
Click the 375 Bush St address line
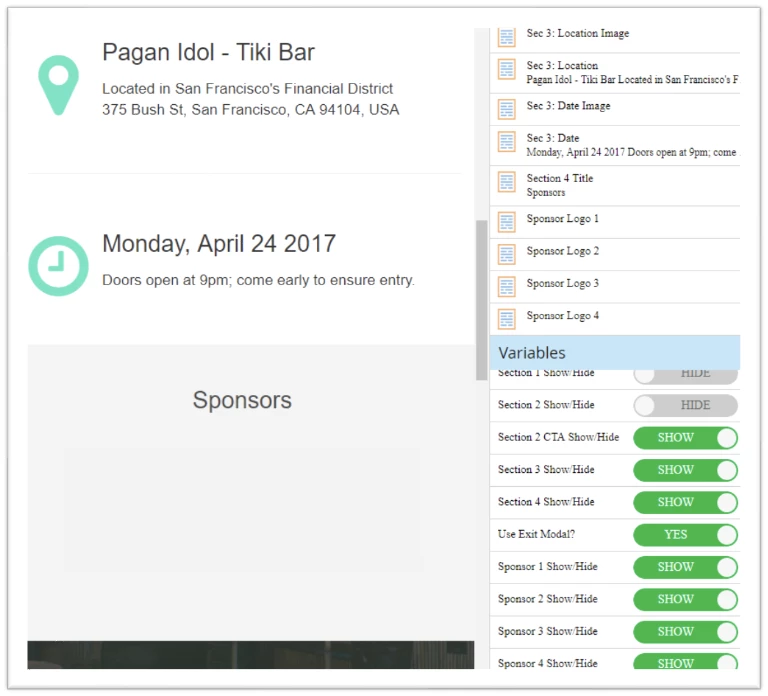click(250, 110)
